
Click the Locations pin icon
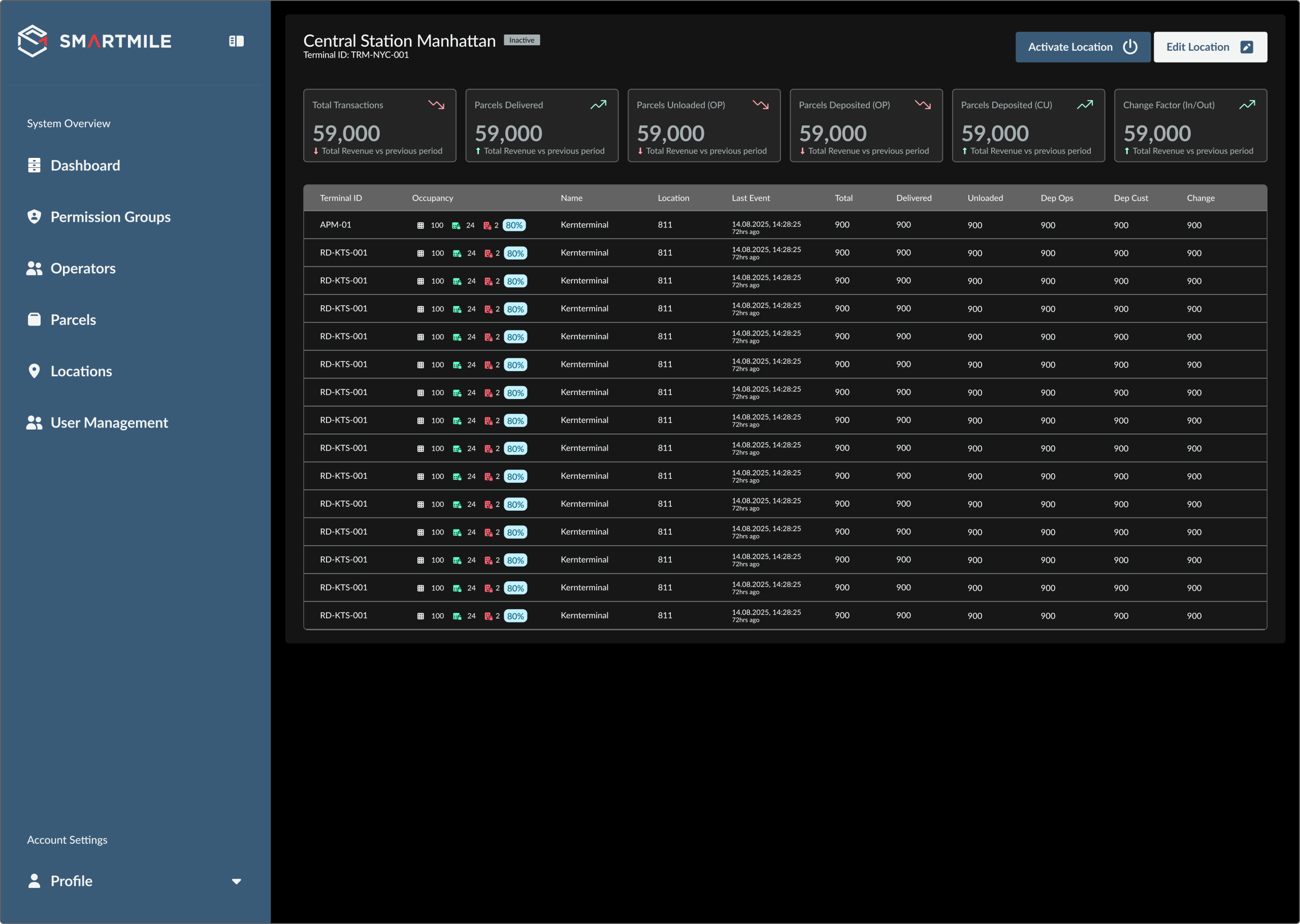(x=34, y=371)
